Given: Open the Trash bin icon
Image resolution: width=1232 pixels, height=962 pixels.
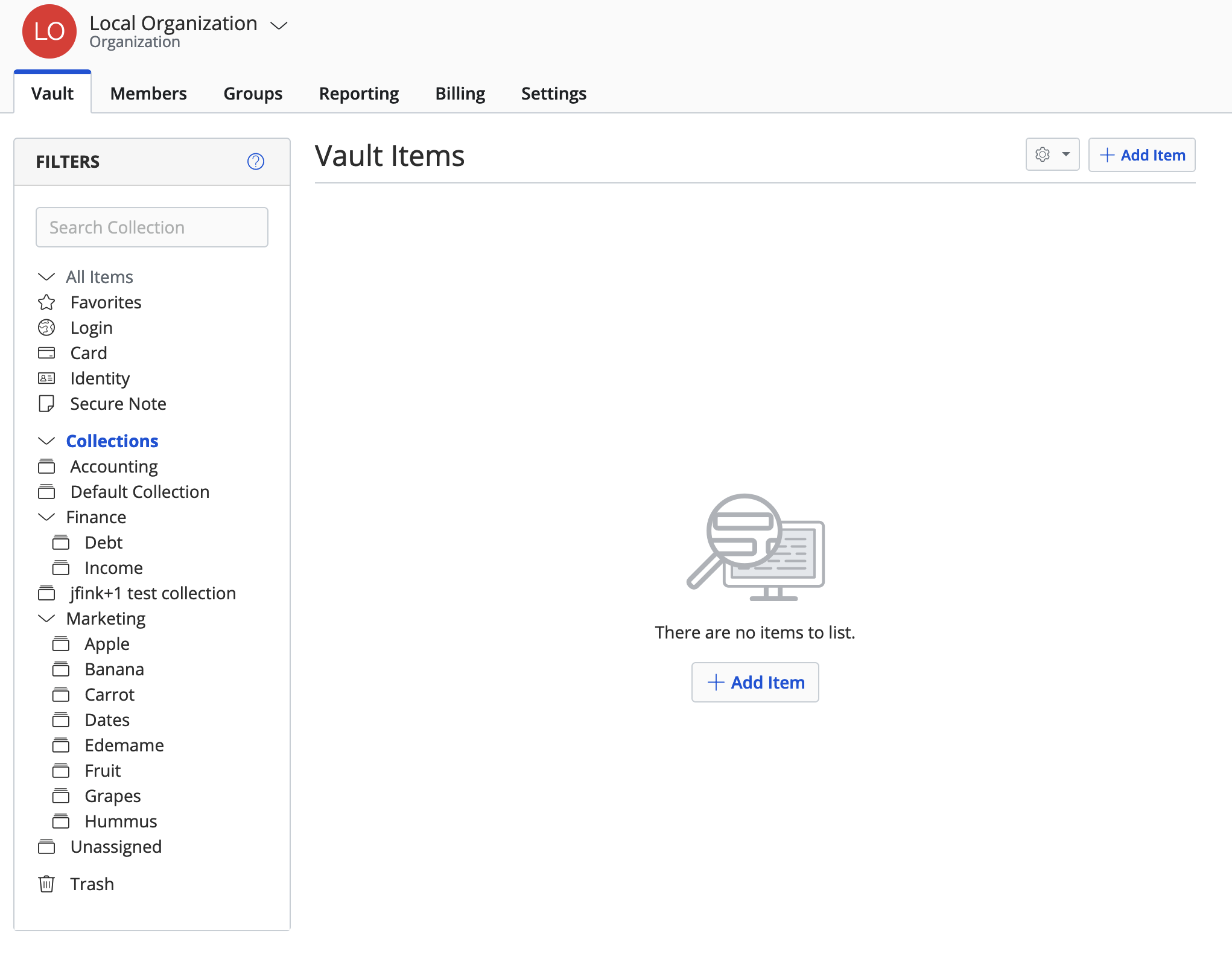Looking at the screenshot, I should [x=46, y=884].
